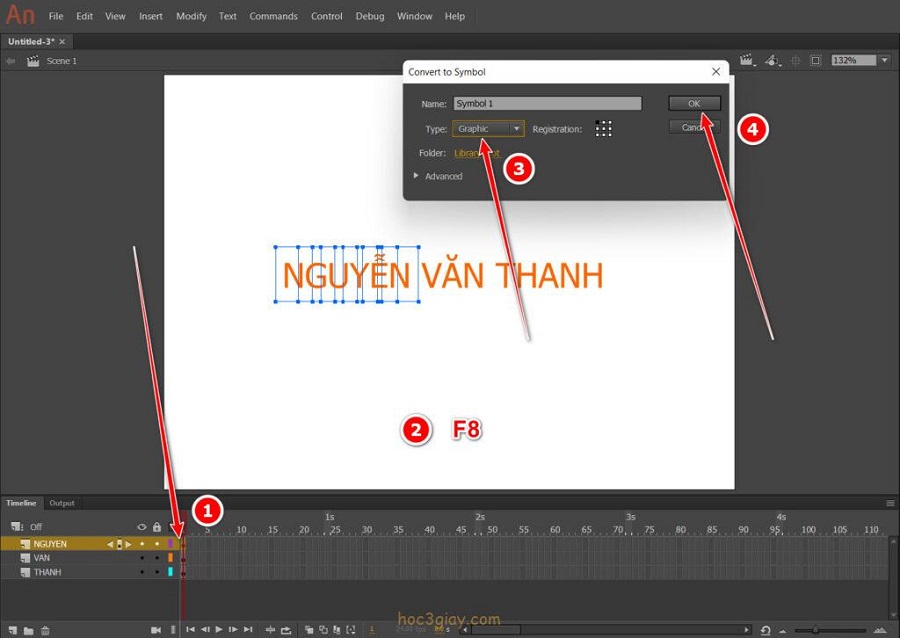This screenshot has width=900, height=638.
Task: Expand the Advanced section in dialog
Action: (417, 176)
